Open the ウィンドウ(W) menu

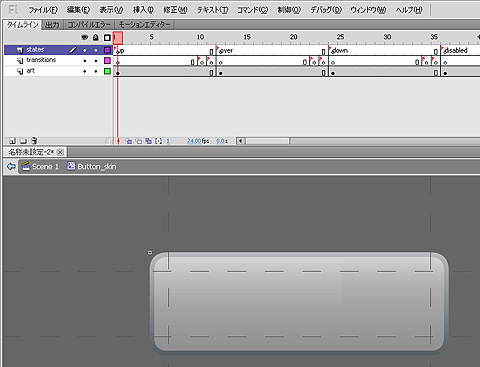click(x=368, y=10)
